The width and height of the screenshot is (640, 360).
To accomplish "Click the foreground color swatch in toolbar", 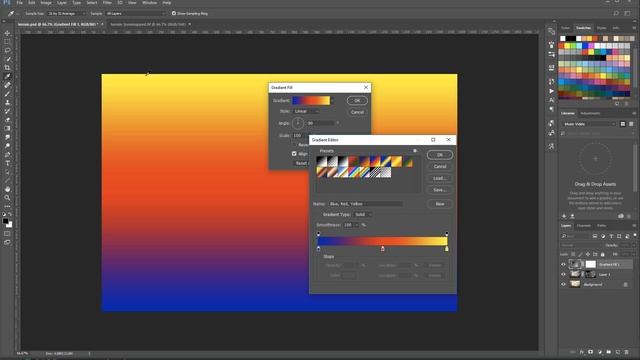I will click(x=5, y=221).
